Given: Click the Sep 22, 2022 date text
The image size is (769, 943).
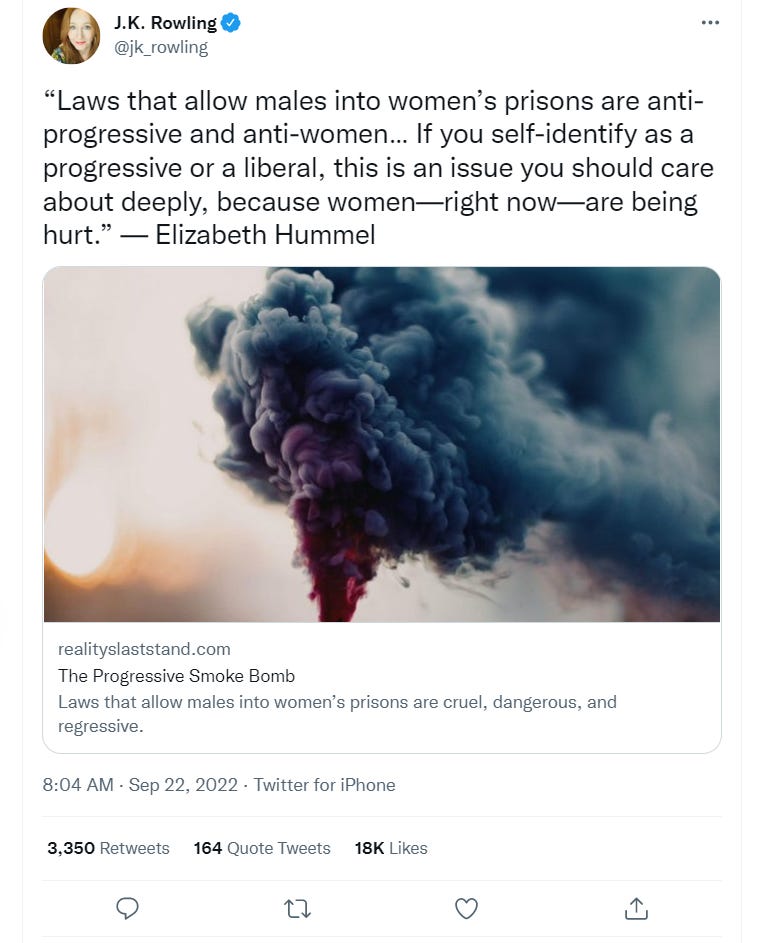Looking at the screenshot, I should coord(182,785).
